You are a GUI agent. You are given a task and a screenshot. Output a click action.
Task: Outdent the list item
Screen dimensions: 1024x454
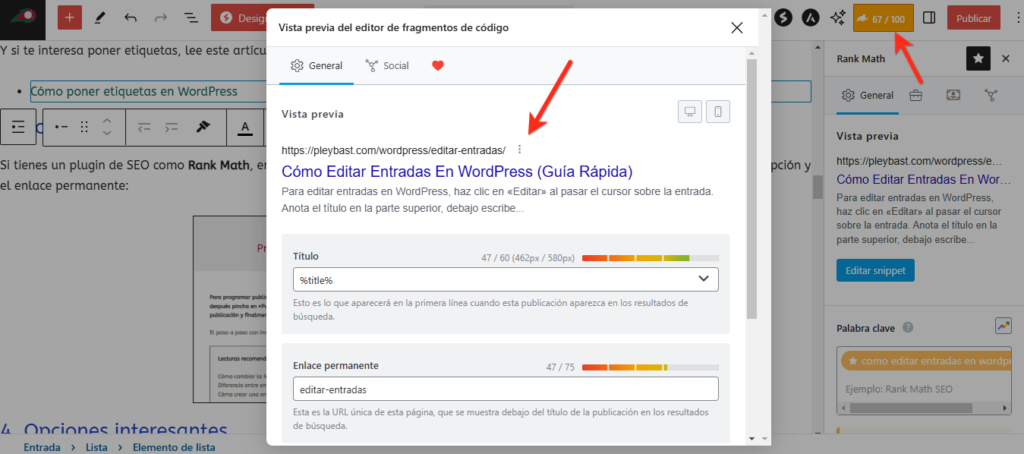(x=144, y=127)
